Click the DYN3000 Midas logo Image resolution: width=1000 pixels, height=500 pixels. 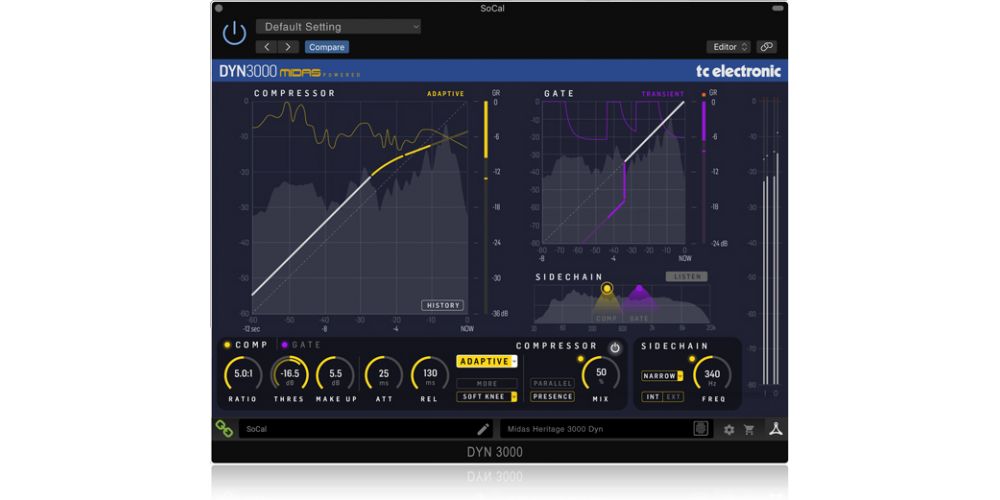290,71
